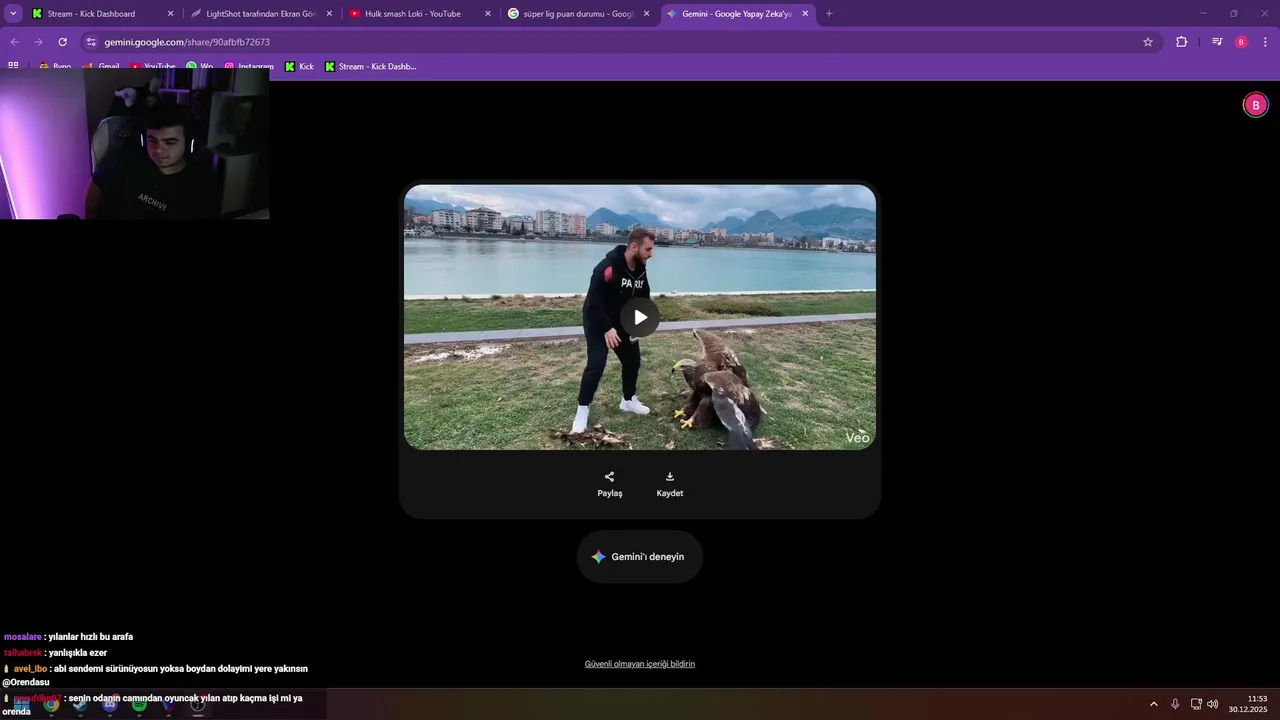Open the Kick bookmark
Image resolution: width=1280 pixels, height=720 pixels.
299,67
